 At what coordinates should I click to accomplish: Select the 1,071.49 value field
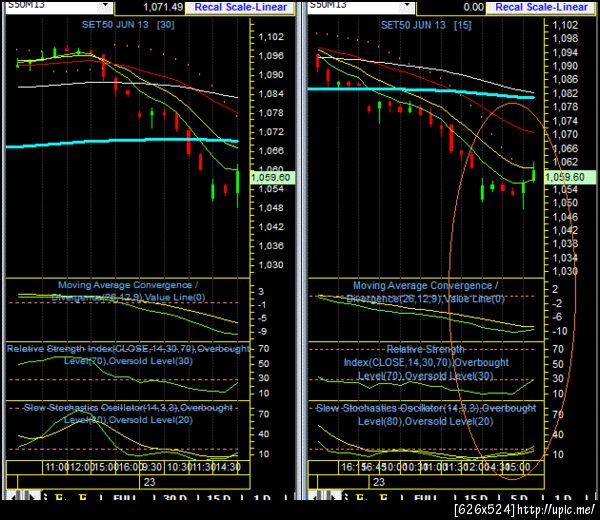pyautogui.click(x=150, y=7)
